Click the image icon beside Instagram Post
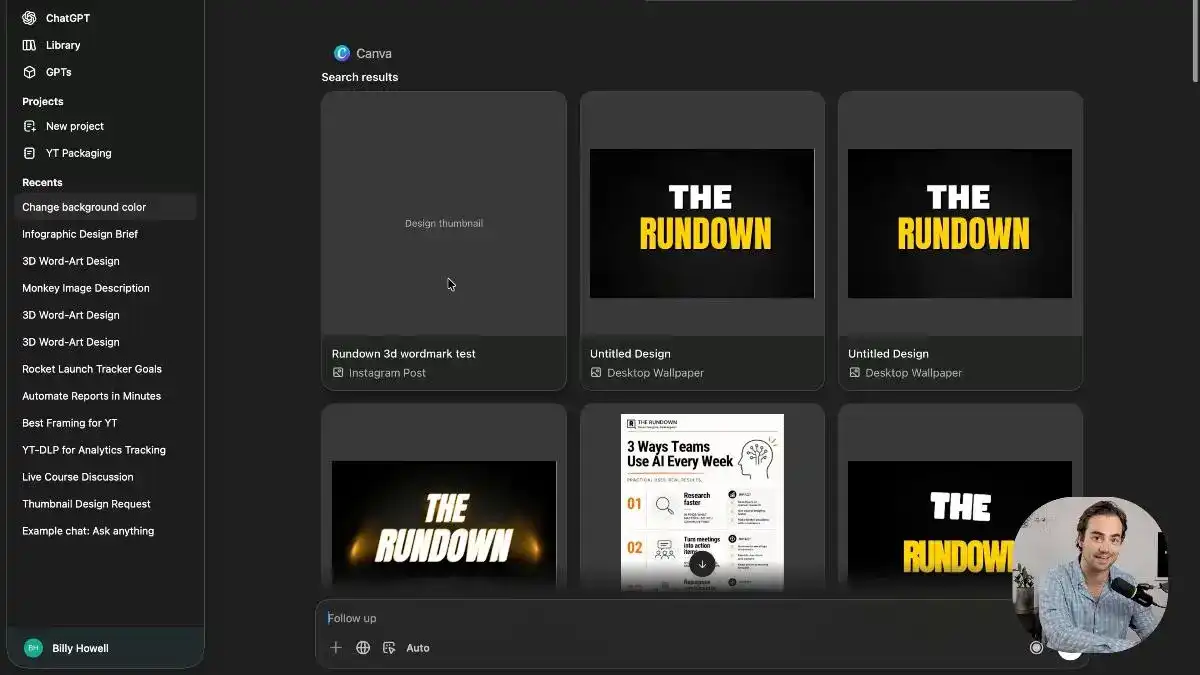 click(338, 373)
